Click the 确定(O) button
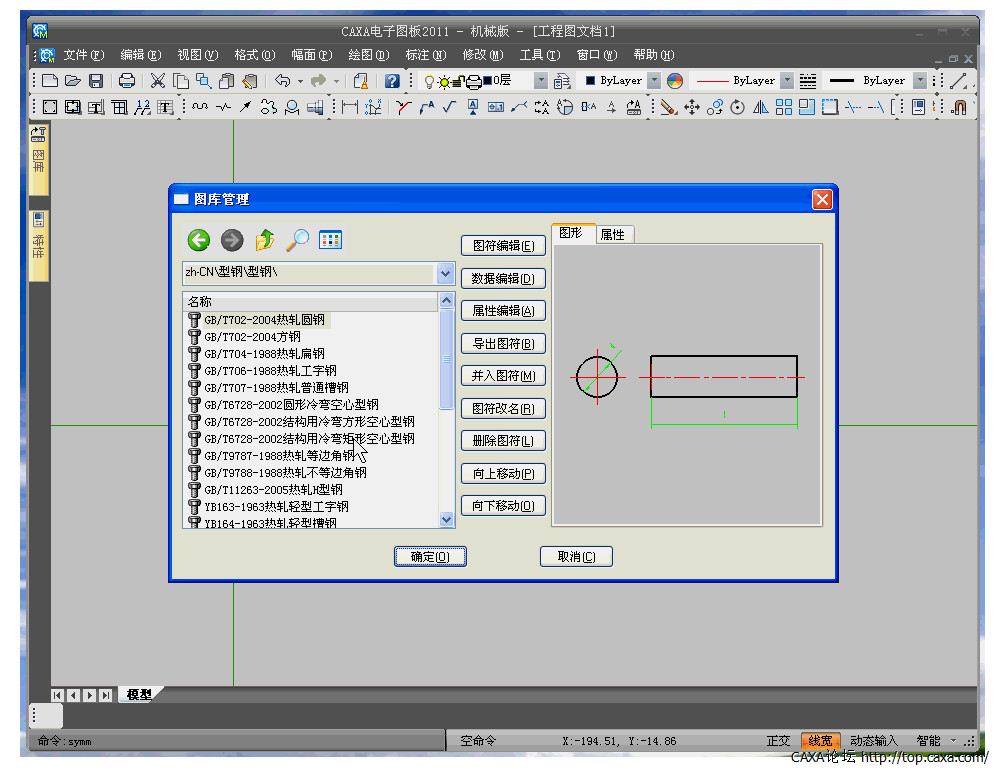The height and width of the screenshot is (774, 1006). tap(431, 556)
